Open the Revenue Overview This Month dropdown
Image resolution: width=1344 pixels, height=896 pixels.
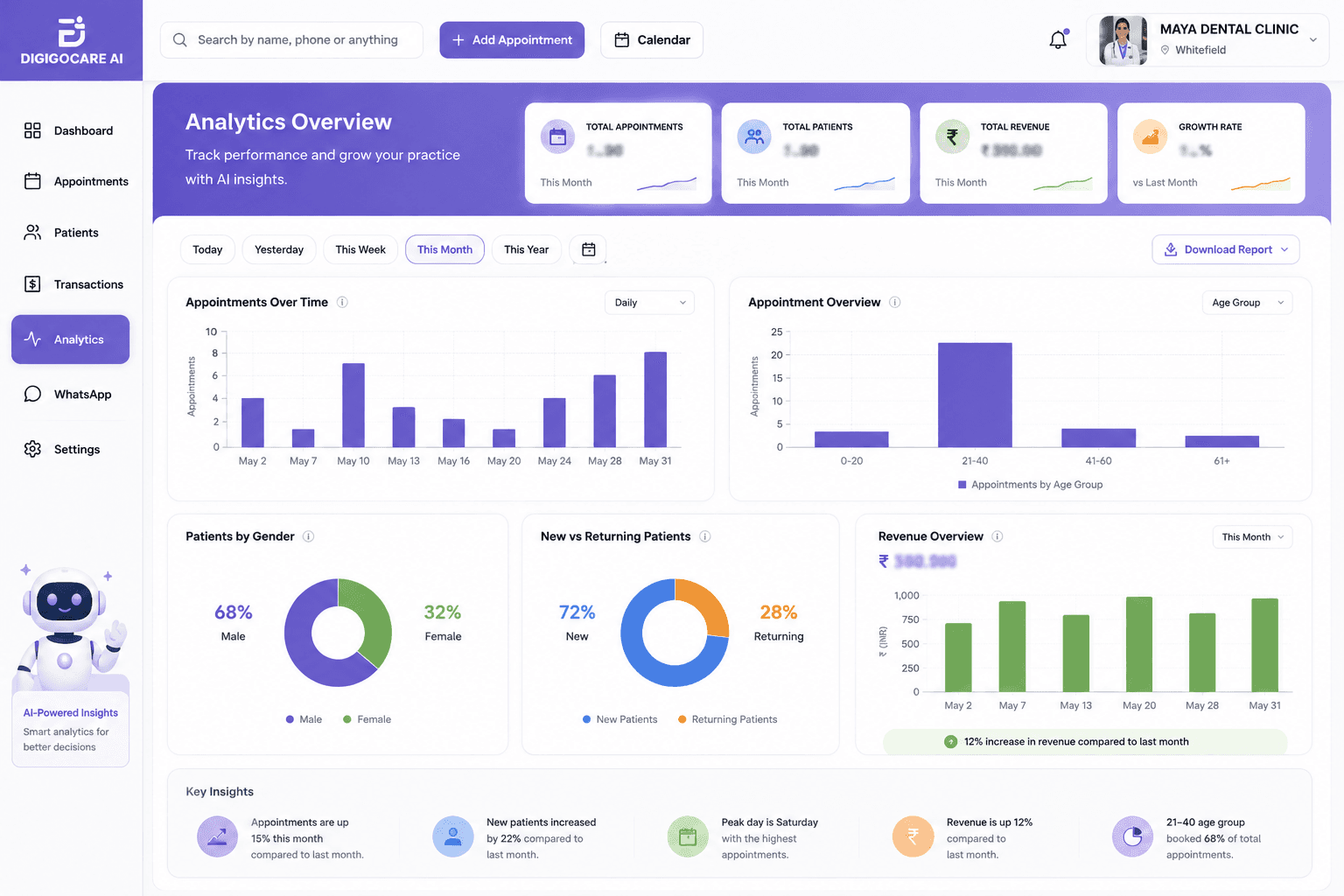pos(1252,537)
